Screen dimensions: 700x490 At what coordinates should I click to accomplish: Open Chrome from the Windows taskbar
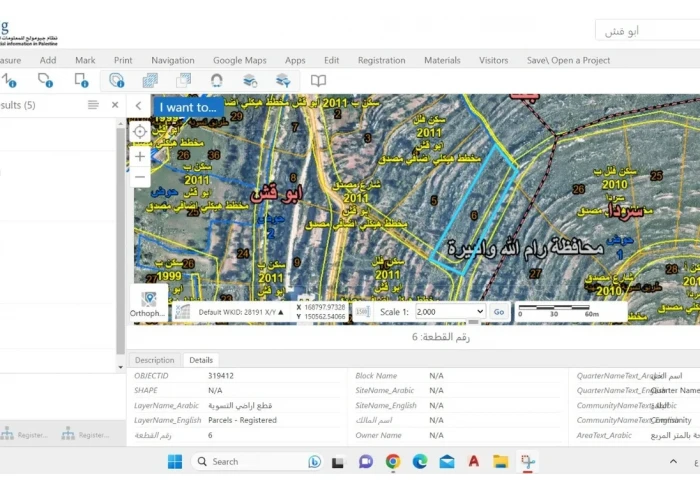point(393,461)
